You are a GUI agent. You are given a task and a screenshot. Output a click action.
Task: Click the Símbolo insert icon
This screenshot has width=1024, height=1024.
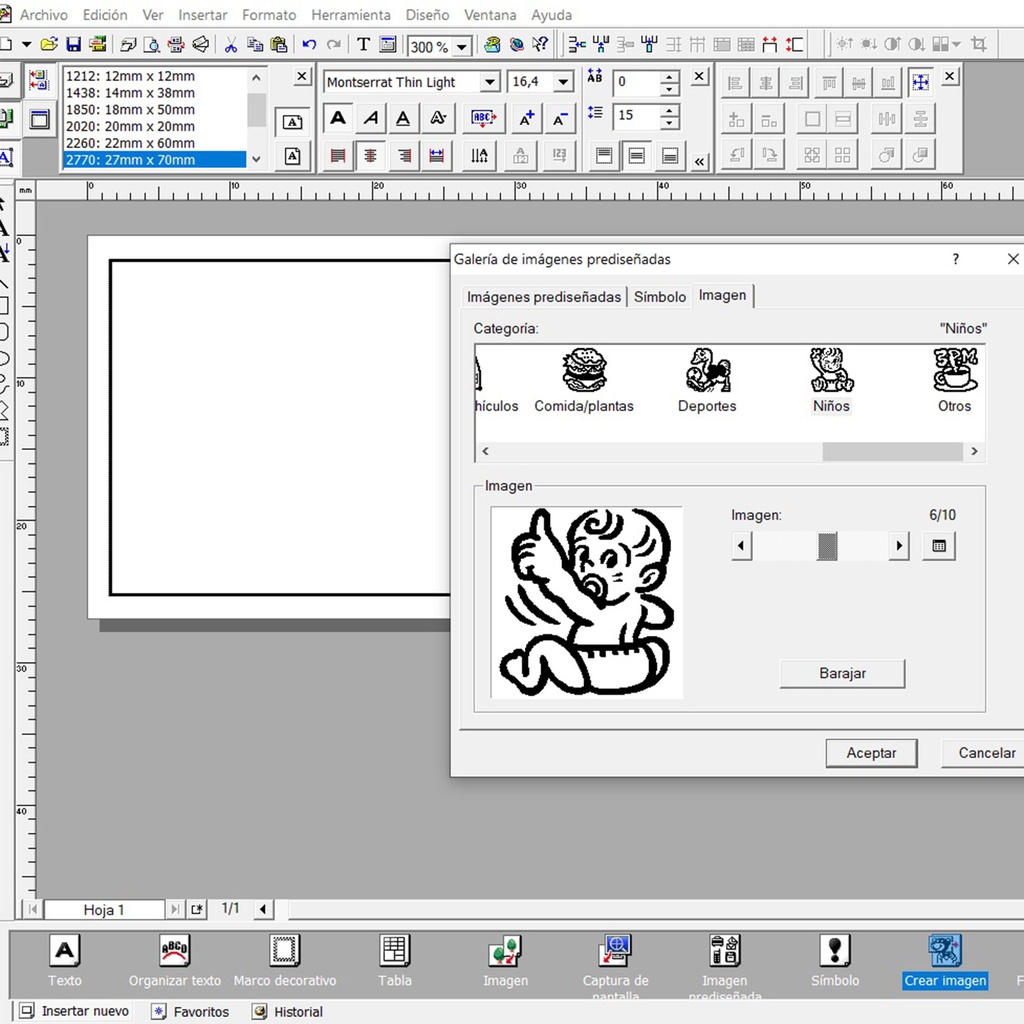coord(835,952)
